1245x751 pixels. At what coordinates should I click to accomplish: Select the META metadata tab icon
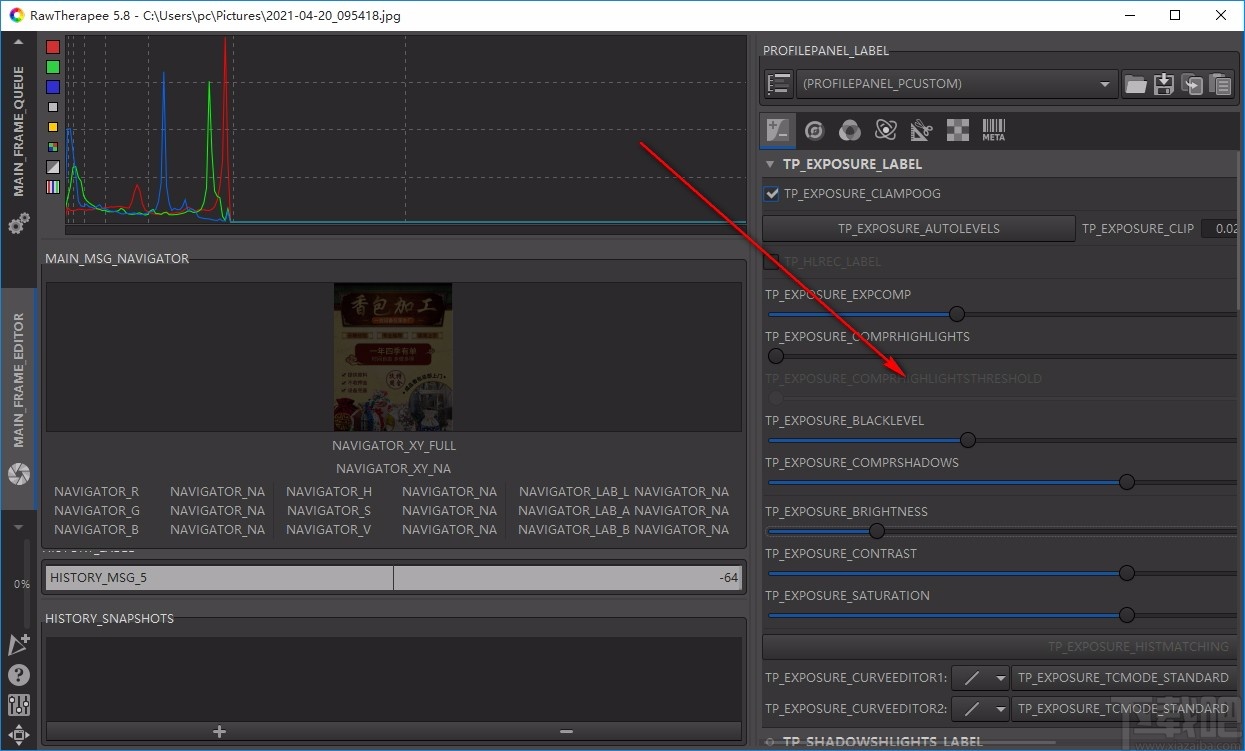993,130
